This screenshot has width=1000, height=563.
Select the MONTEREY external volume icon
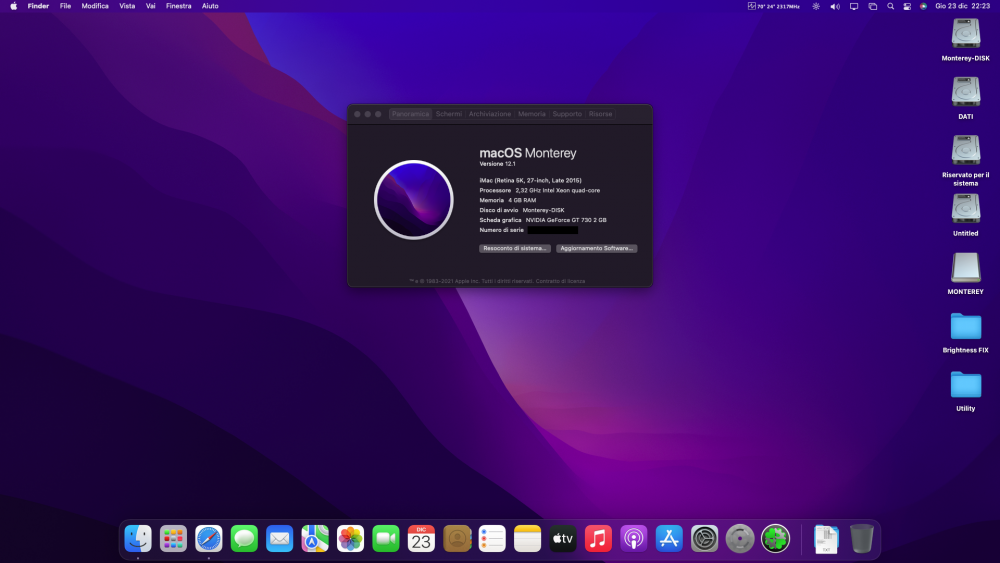pyautogui.click(x=966, y=267)
